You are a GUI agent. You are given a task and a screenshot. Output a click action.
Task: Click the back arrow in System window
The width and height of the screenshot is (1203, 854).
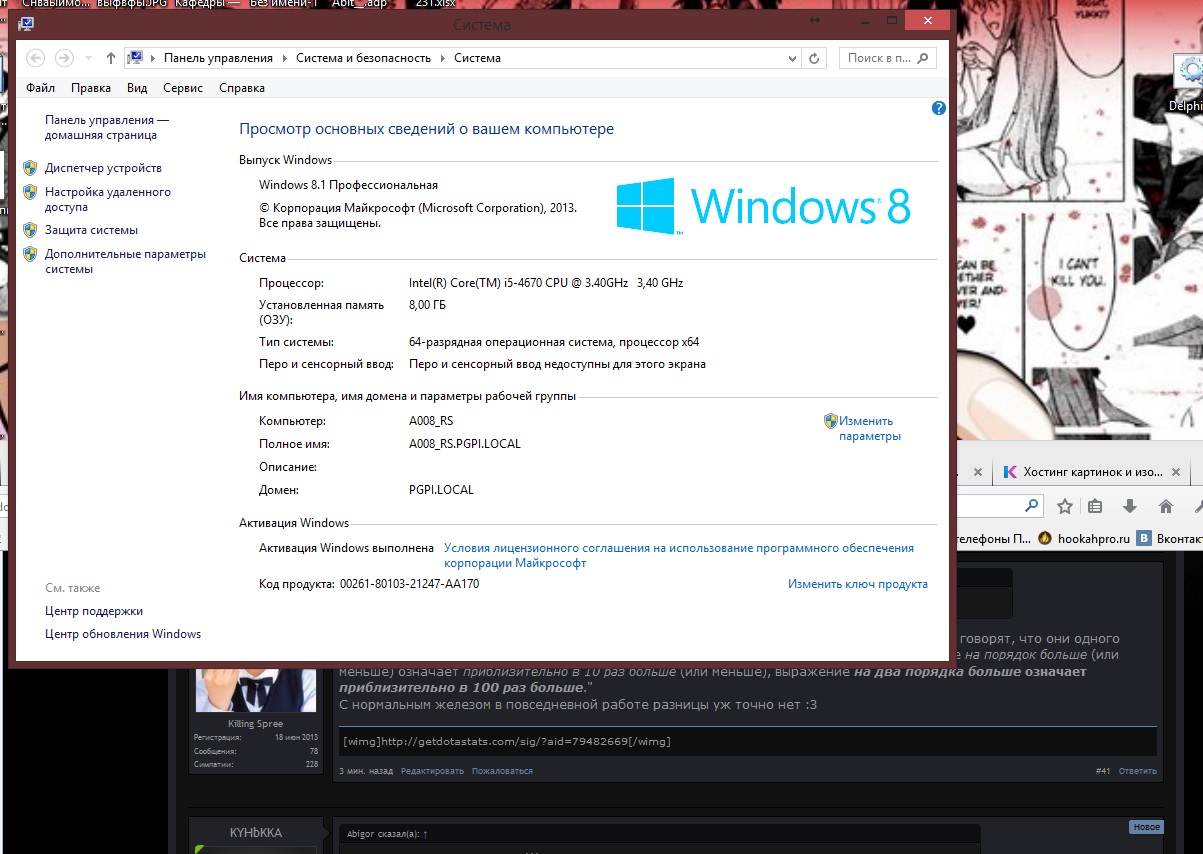click(x=36, y=58)
